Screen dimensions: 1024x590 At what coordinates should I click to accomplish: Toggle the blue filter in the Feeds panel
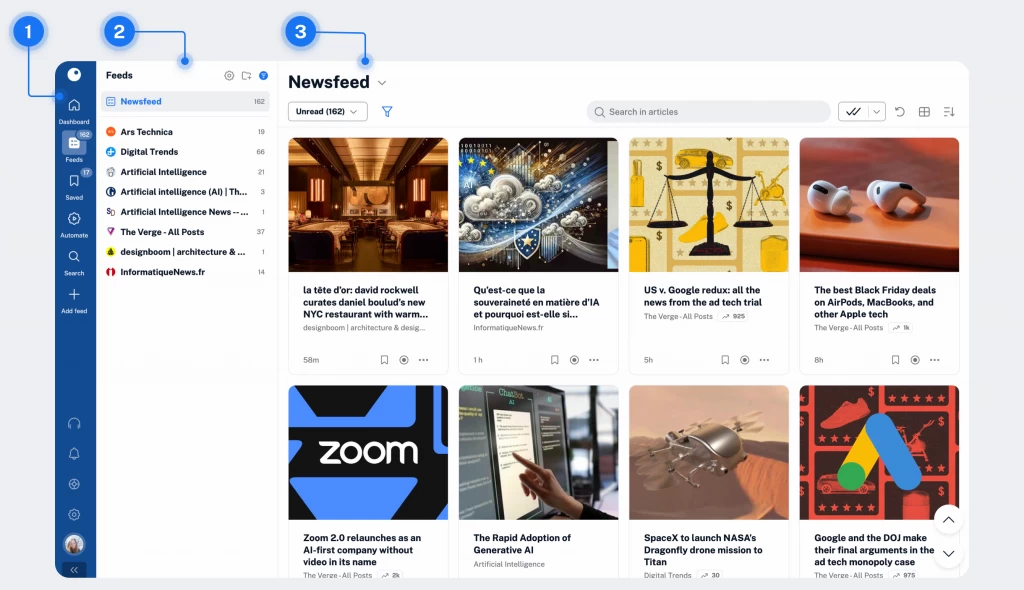[263, 75]
